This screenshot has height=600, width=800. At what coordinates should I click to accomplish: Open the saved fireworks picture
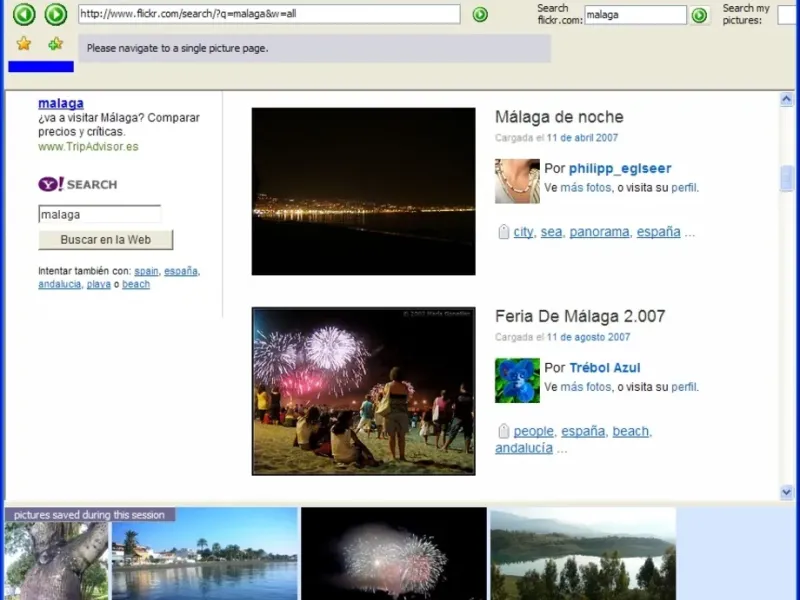coord(394,554)
